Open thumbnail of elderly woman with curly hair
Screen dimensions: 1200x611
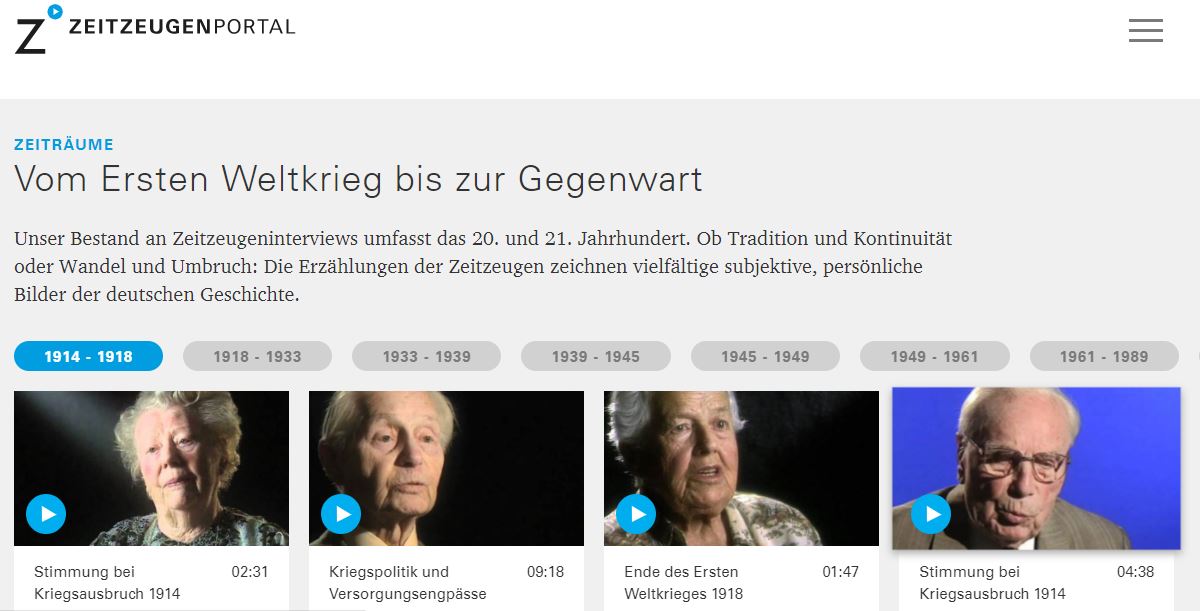[x=151, y=468]
